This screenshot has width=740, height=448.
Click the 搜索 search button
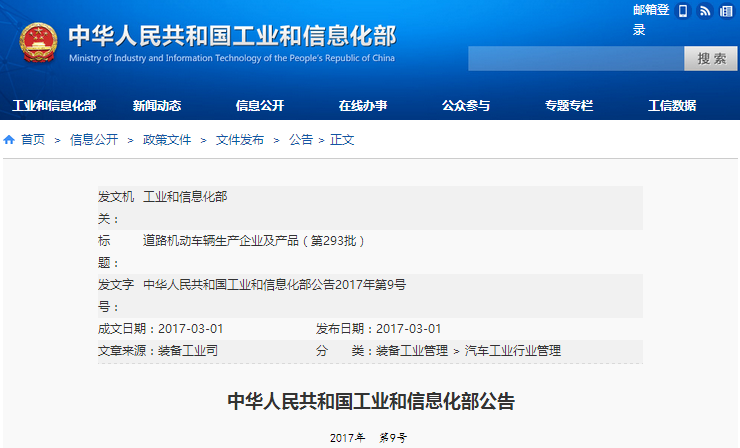[x=711, y=58]
